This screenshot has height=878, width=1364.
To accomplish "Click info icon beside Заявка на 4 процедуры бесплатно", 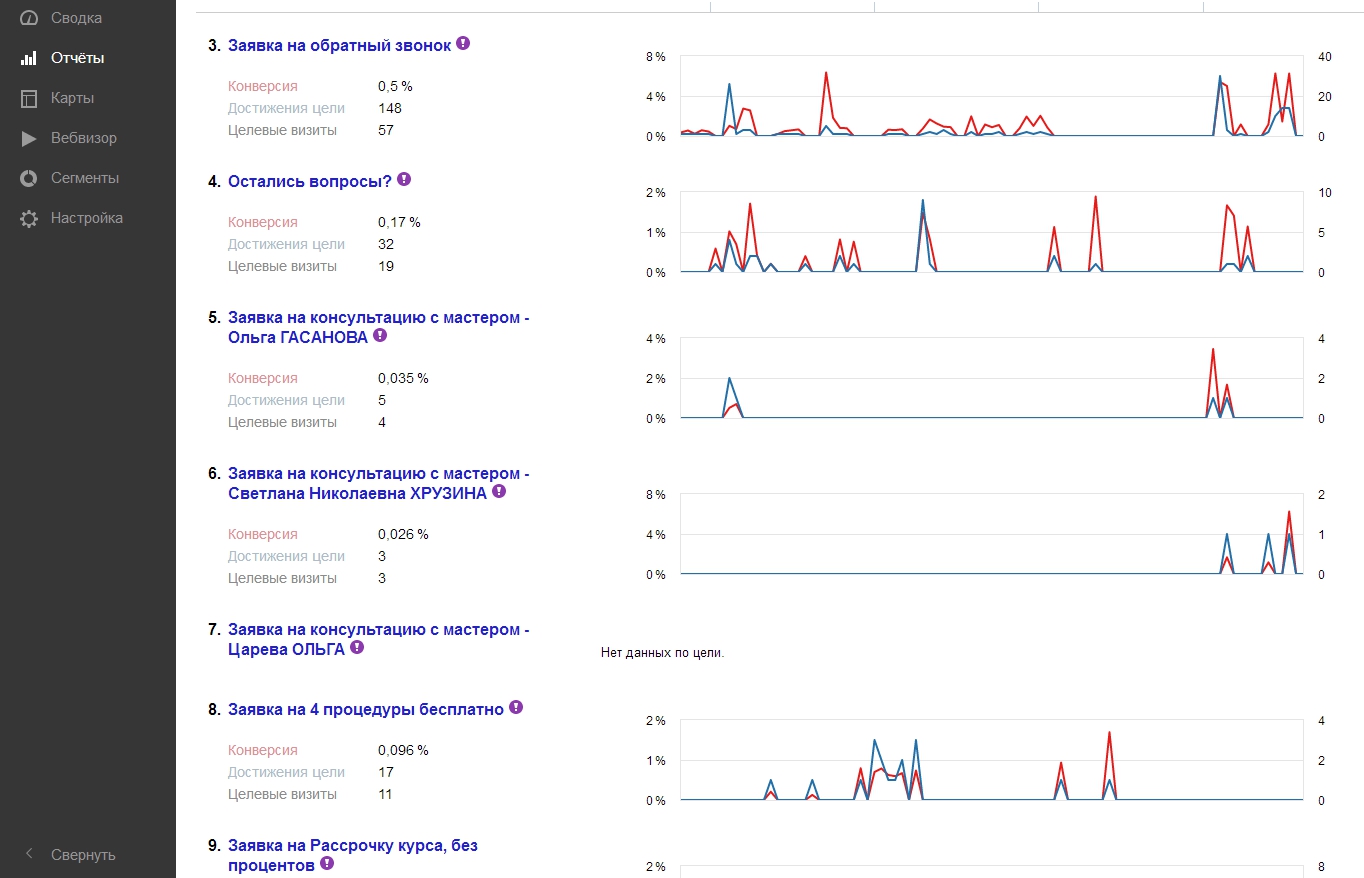I will point(516,708).
